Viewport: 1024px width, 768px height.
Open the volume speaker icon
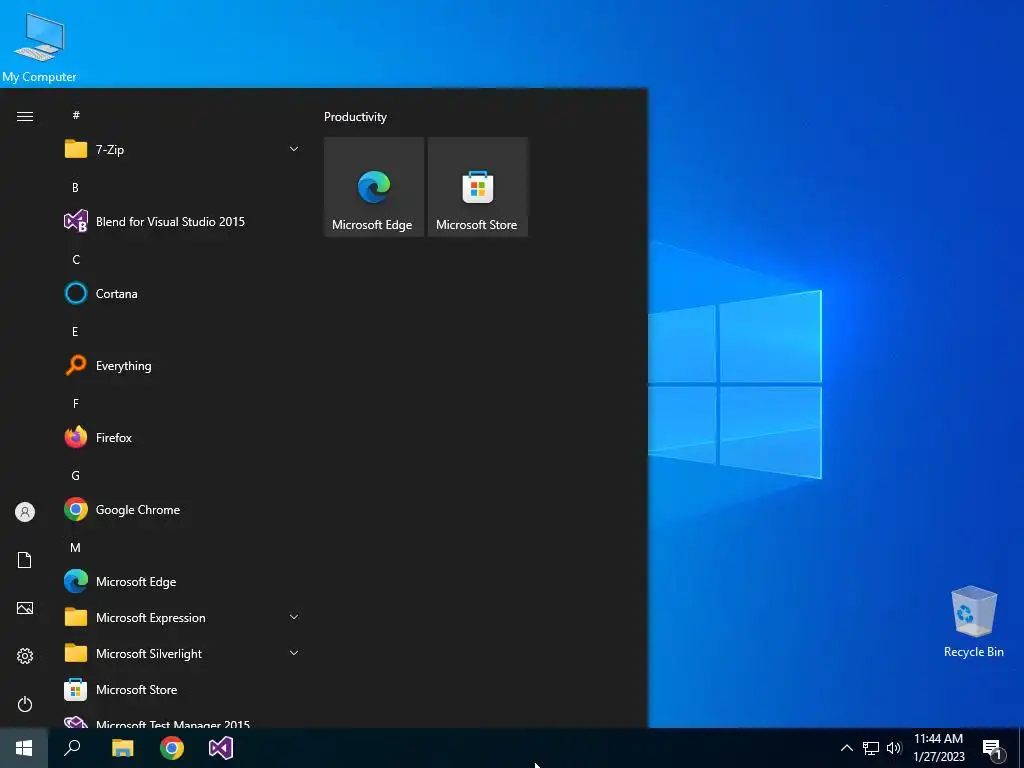894,748
